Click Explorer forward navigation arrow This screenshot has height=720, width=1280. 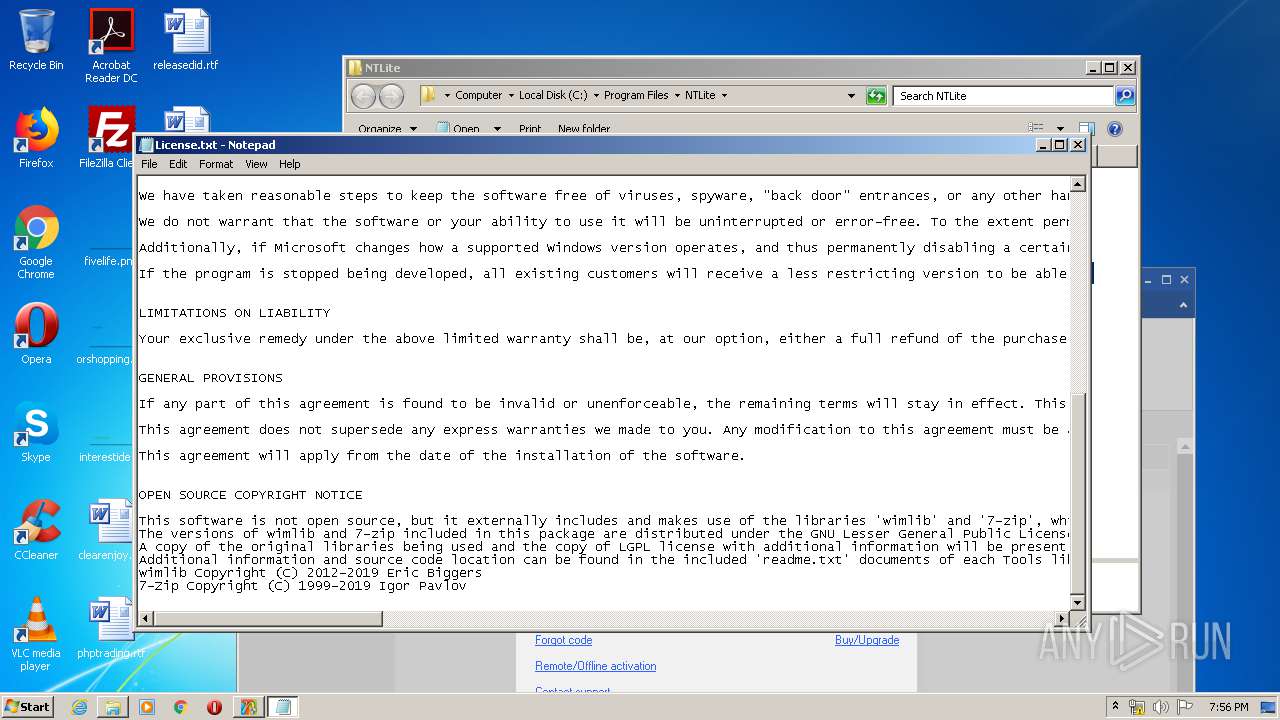[x=391, y=96]
